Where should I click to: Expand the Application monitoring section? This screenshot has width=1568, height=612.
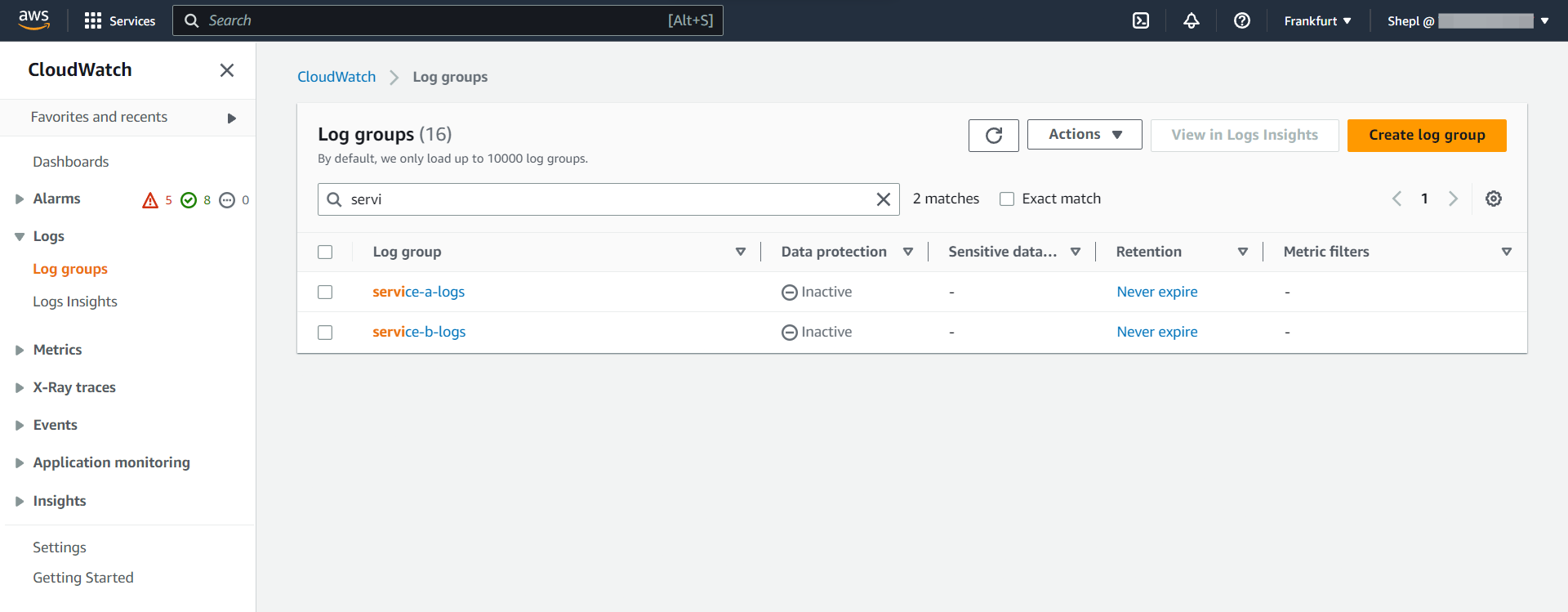point(20,463)
